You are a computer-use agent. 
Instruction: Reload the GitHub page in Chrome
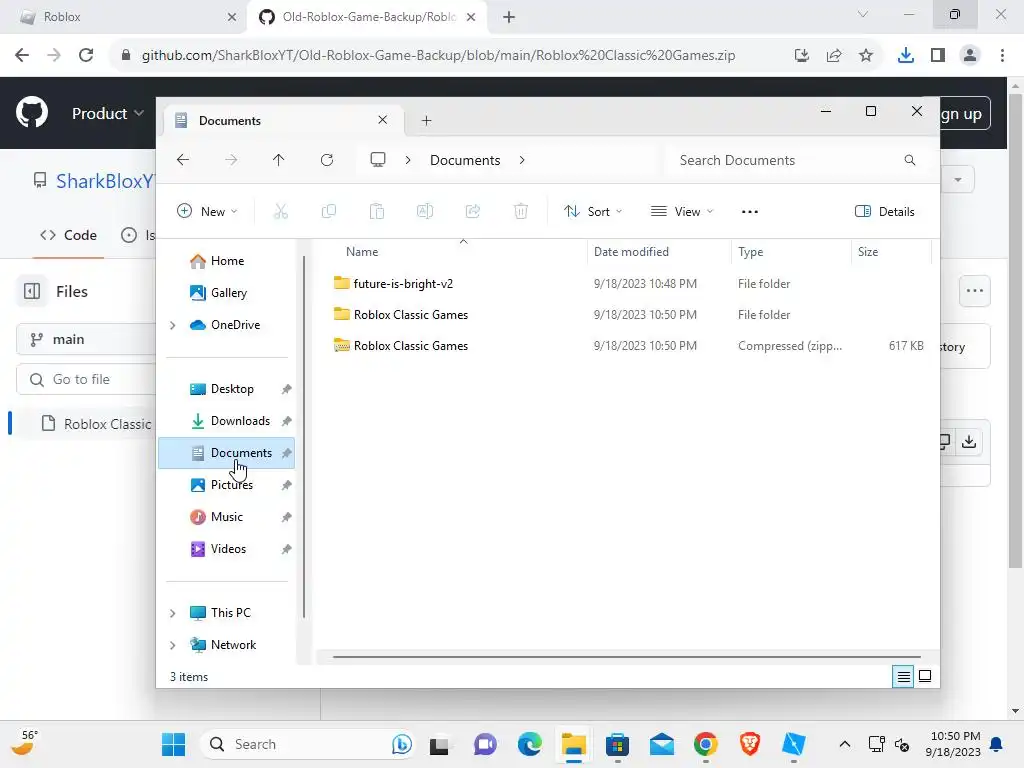coord(86,55)
